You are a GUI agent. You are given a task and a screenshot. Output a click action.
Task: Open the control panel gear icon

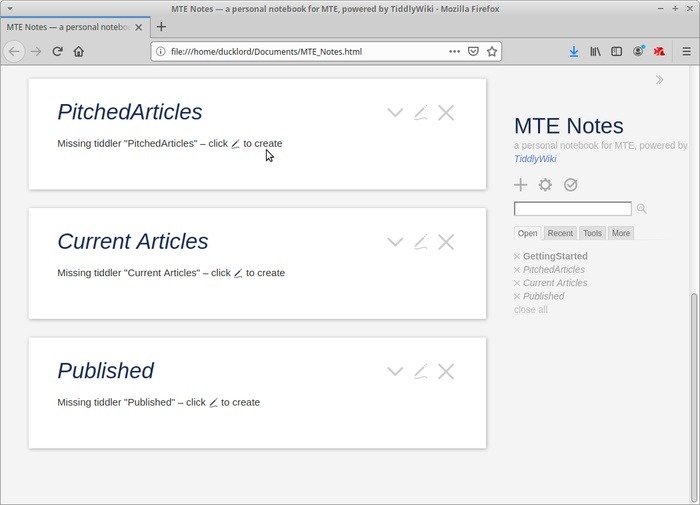[x=545, y=184]
